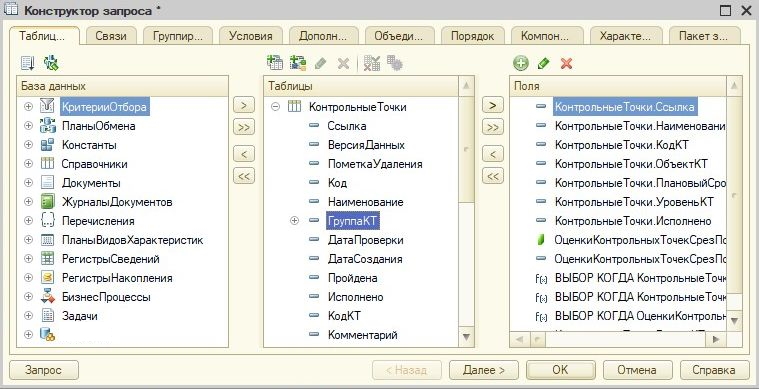Click the РегистрыСведений icon
Viewport: 759px width, 389px height.
click(47, 258)
